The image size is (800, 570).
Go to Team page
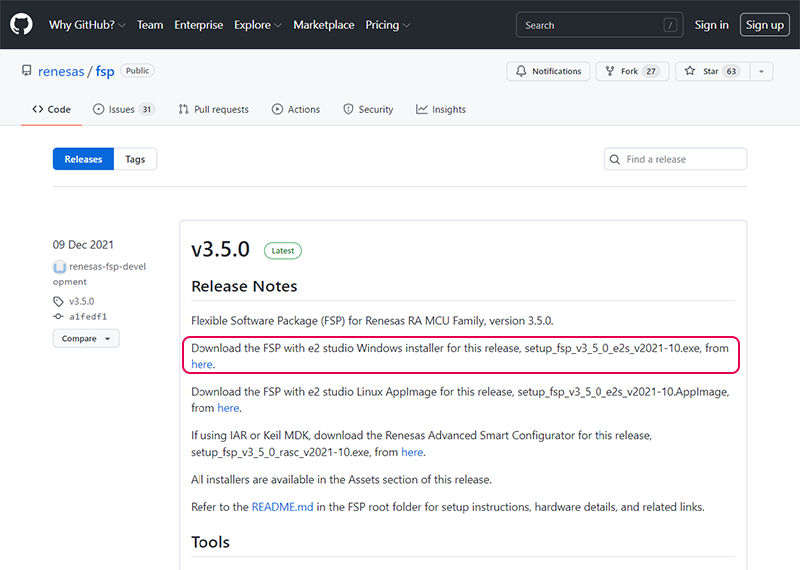pyautogui.click(x=150, y=24)
